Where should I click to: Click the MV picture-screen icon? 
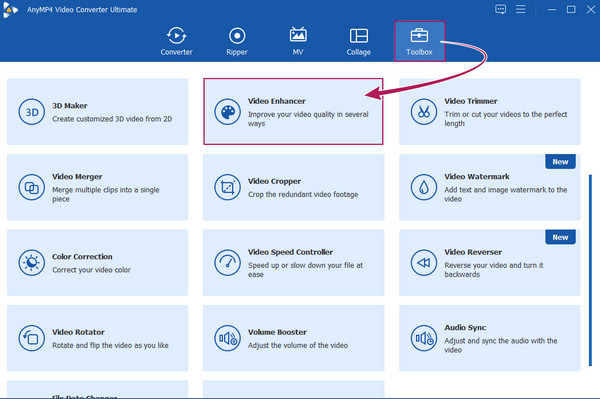coord(298,35)
